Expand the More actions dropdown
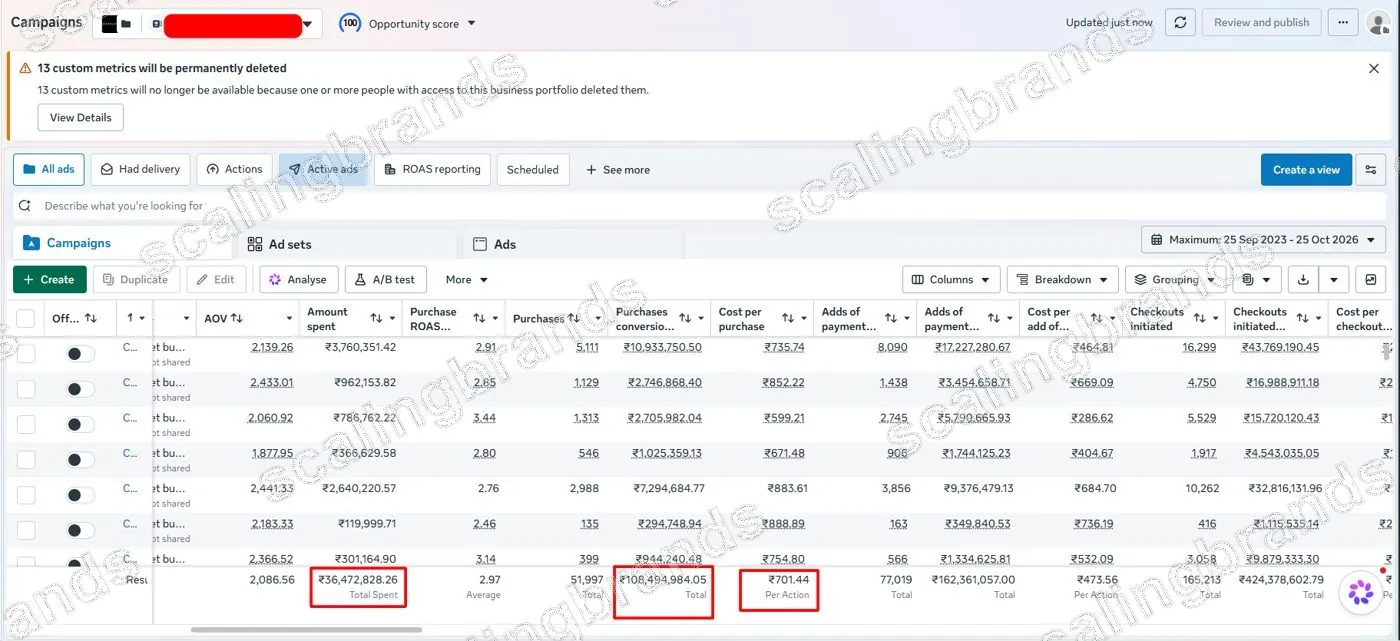The image size is (1400, 641). (x=467, y=280)
